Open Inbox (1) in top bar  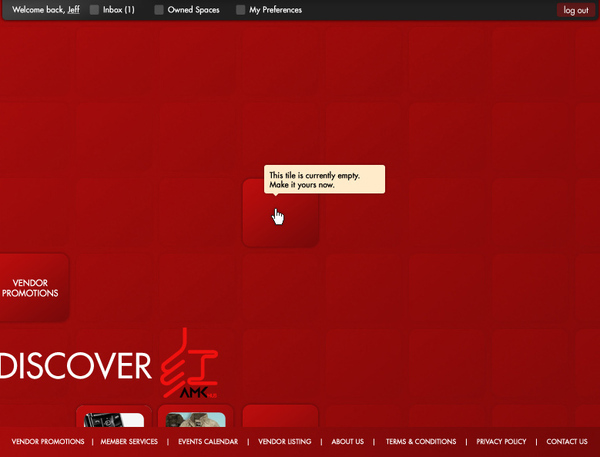[119, 10]
